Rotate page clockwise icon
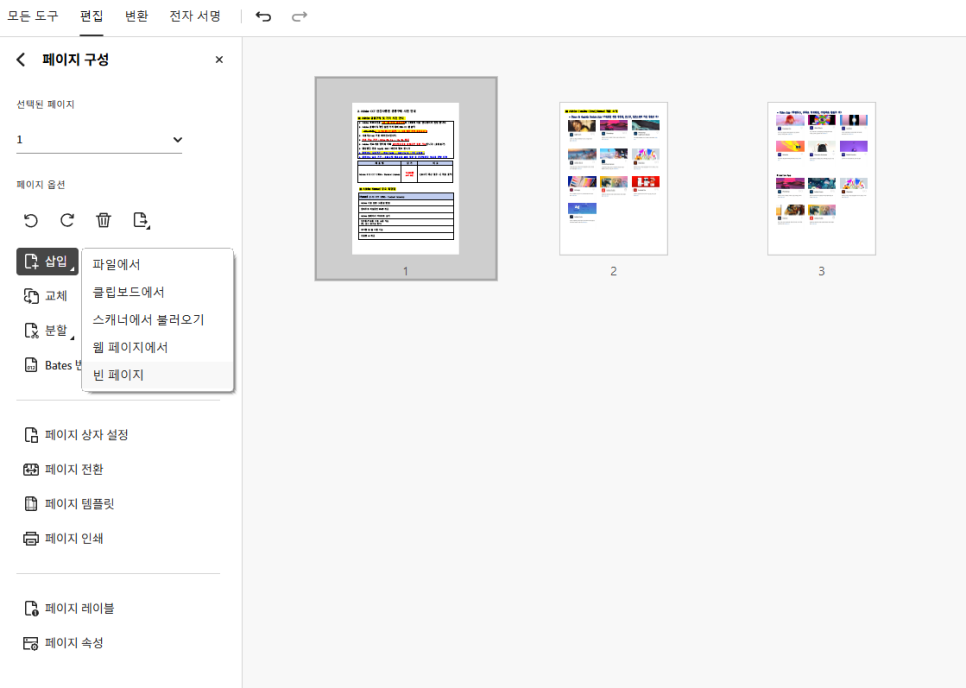Screen dimensions: 966x688 click(x=67, y=220)
